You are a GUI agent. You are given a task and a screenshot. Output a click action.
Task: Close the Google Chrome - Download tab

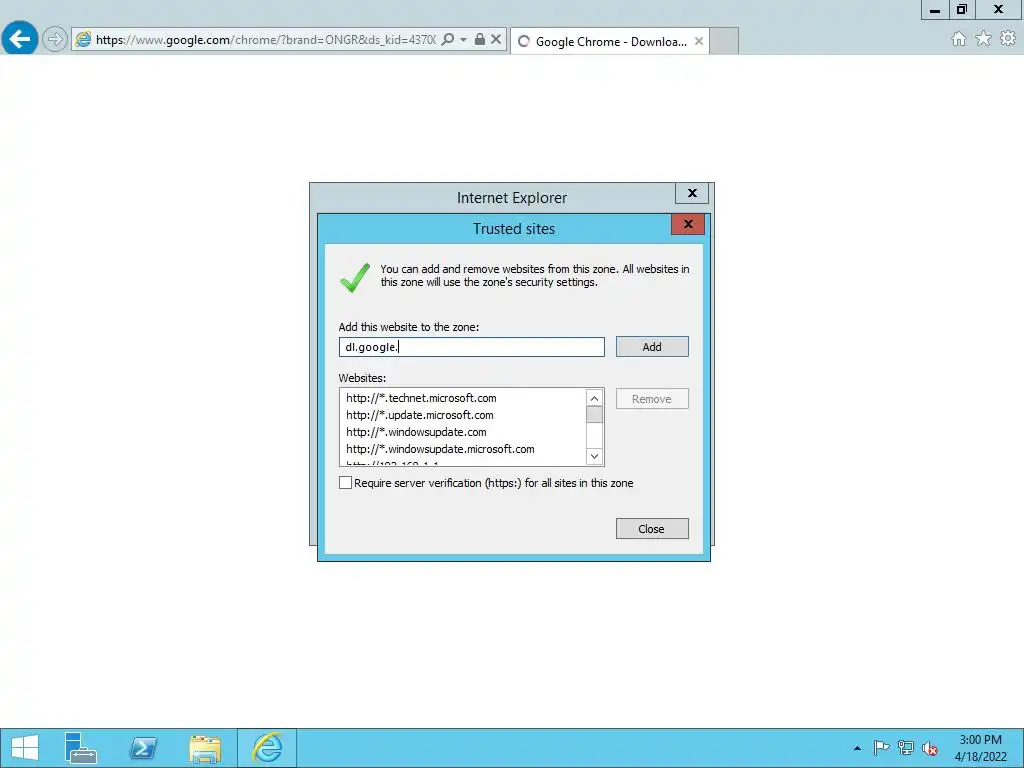[699, 41]
